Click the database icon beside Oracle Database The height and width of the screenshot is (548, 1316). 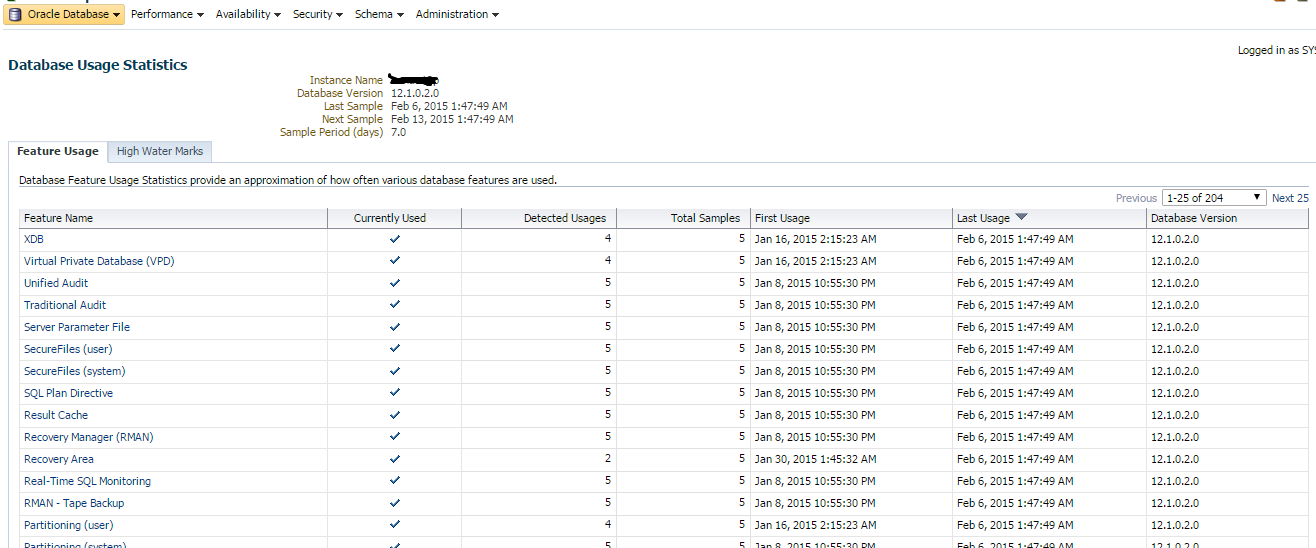point(16,14)
